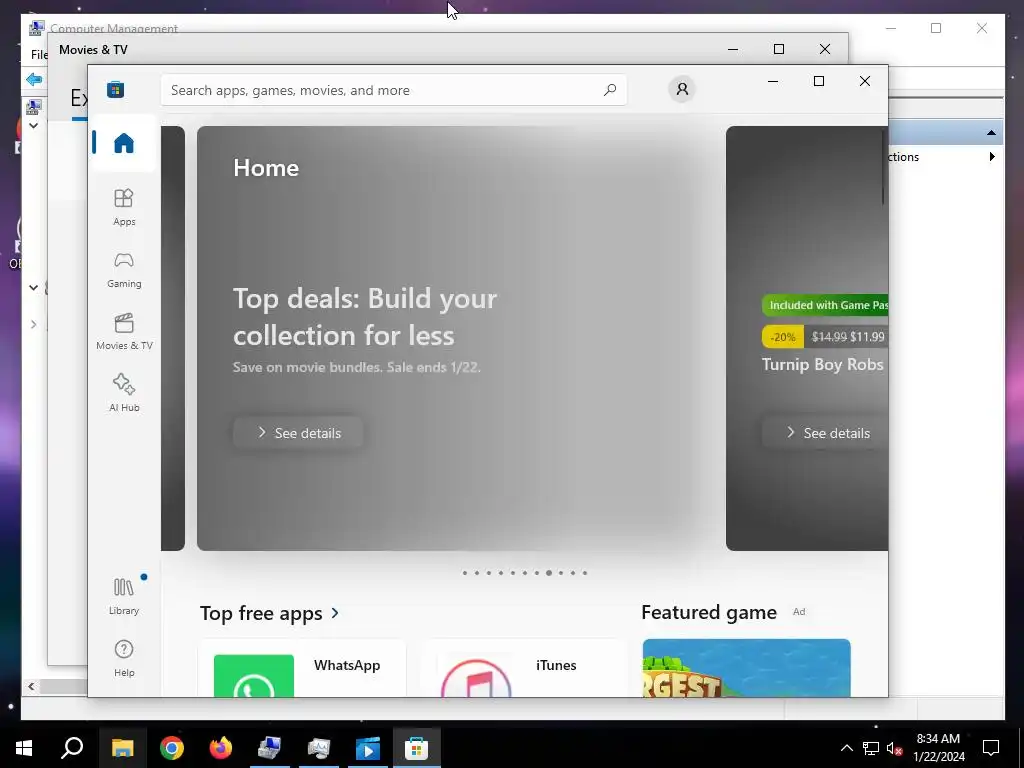1024x768 pixels.
Task: Switch to Movies & TV taskbar icon
Action: [368, 748]
